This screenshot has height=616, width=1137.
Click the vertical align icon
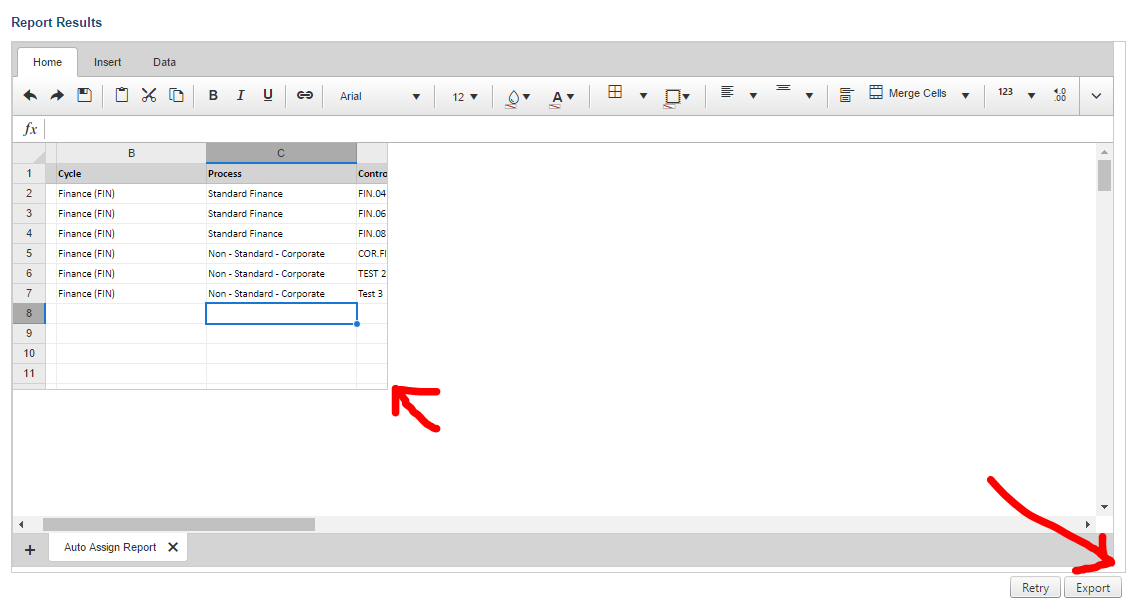coord(783,88)
